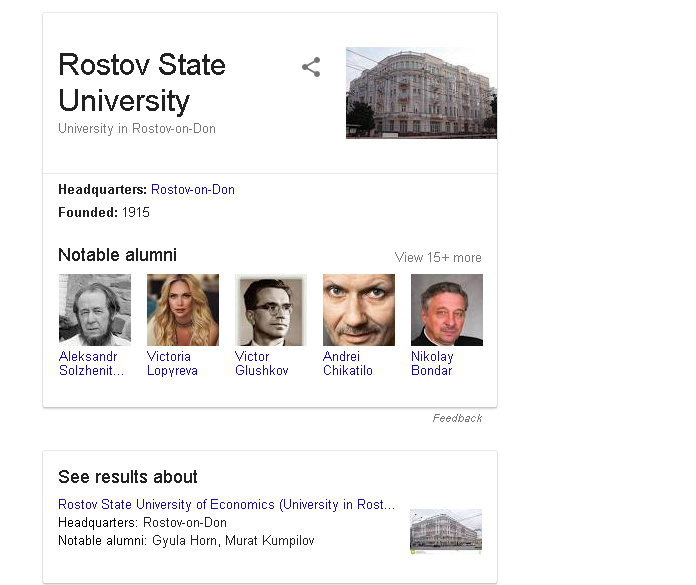Select the Founded 1915 text
Viewport: 696px width, 585px height.
[x=104, y=212]
